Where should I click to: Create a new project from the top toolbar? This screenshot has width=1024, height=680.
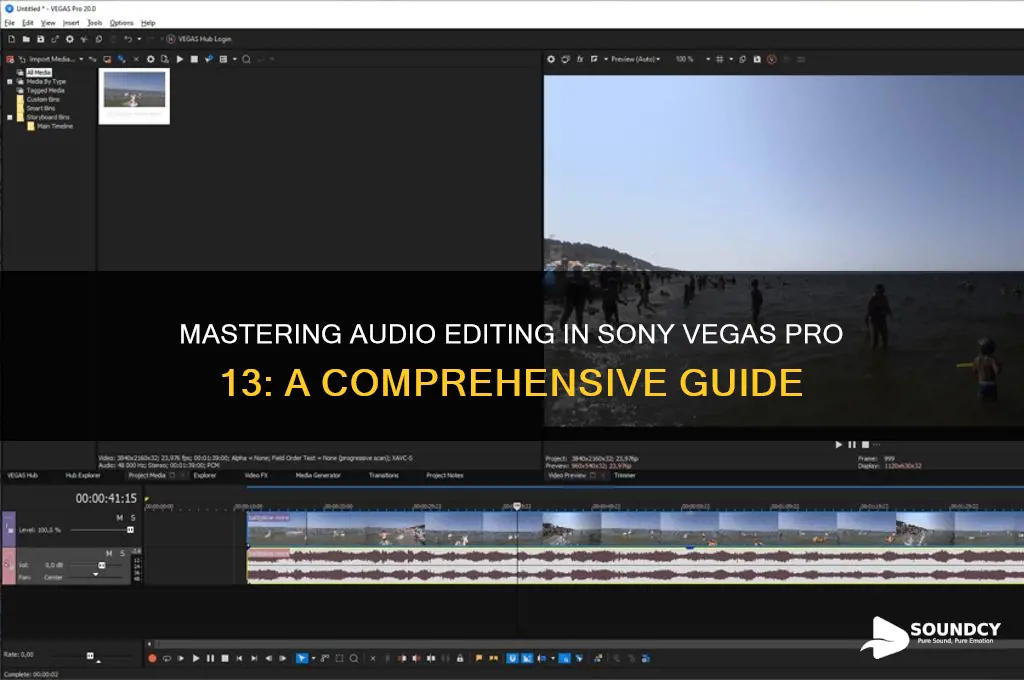click(x=12, y=39)
